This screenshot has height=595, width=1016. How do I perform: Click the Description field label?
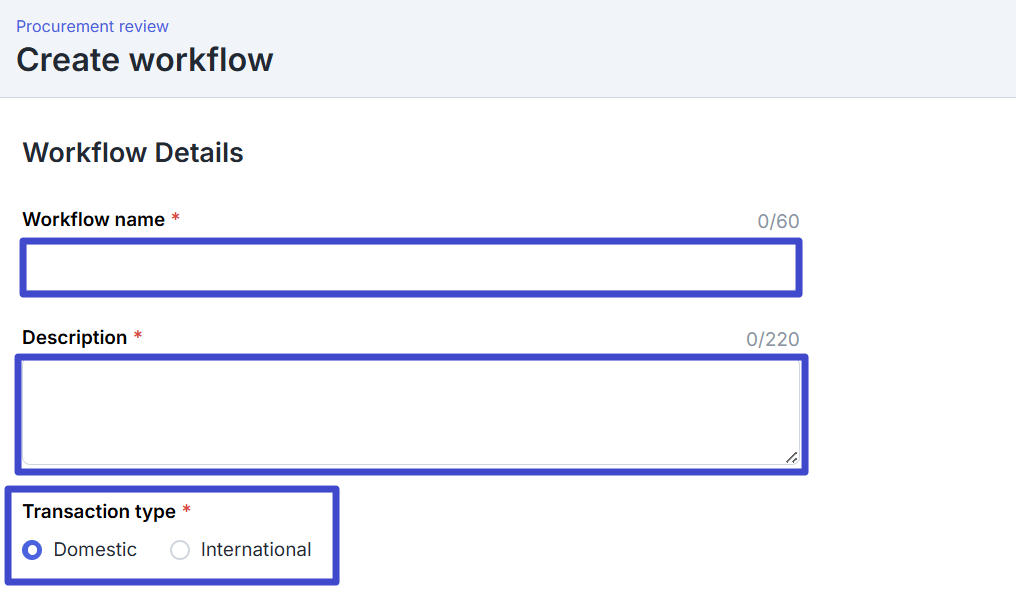pyautogui.click(x=74, y=338)
